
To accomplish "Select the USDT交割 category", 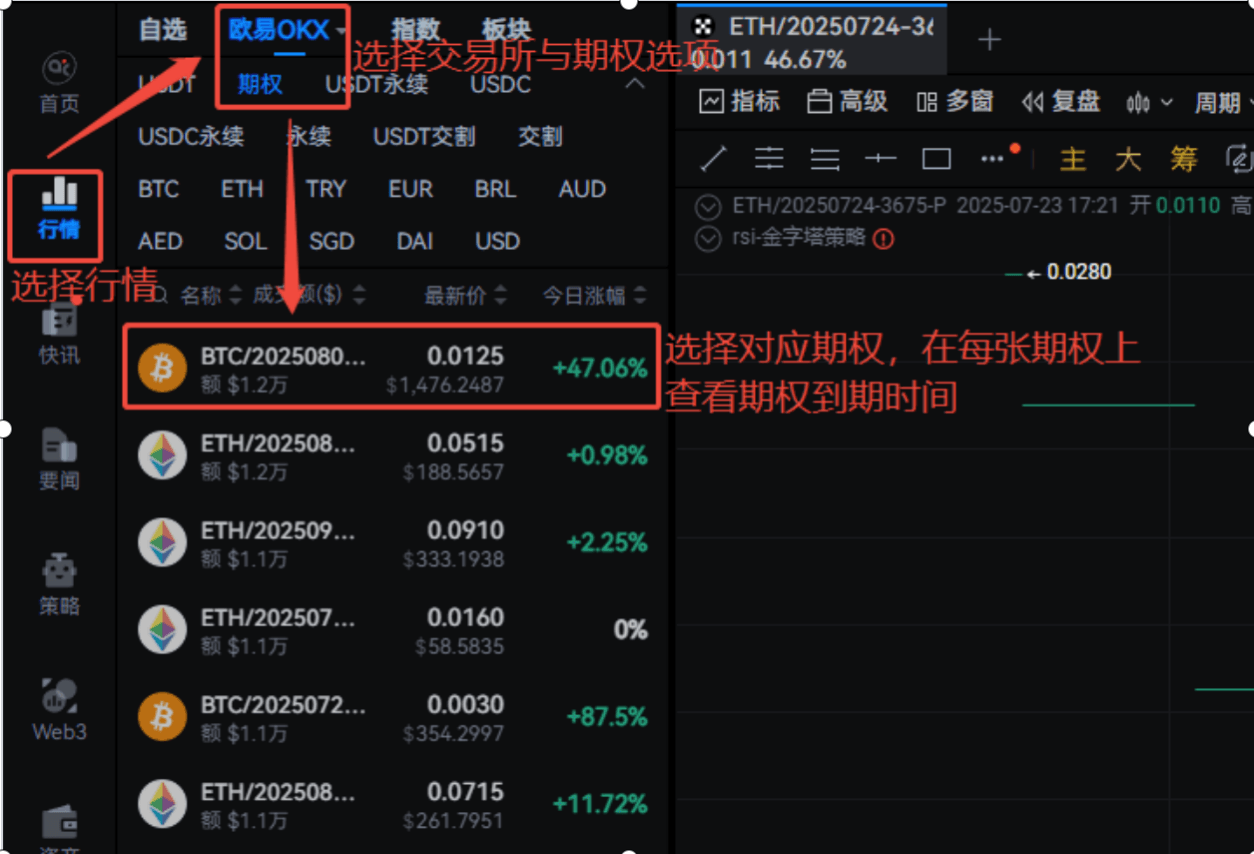I will tap(424, 136).
